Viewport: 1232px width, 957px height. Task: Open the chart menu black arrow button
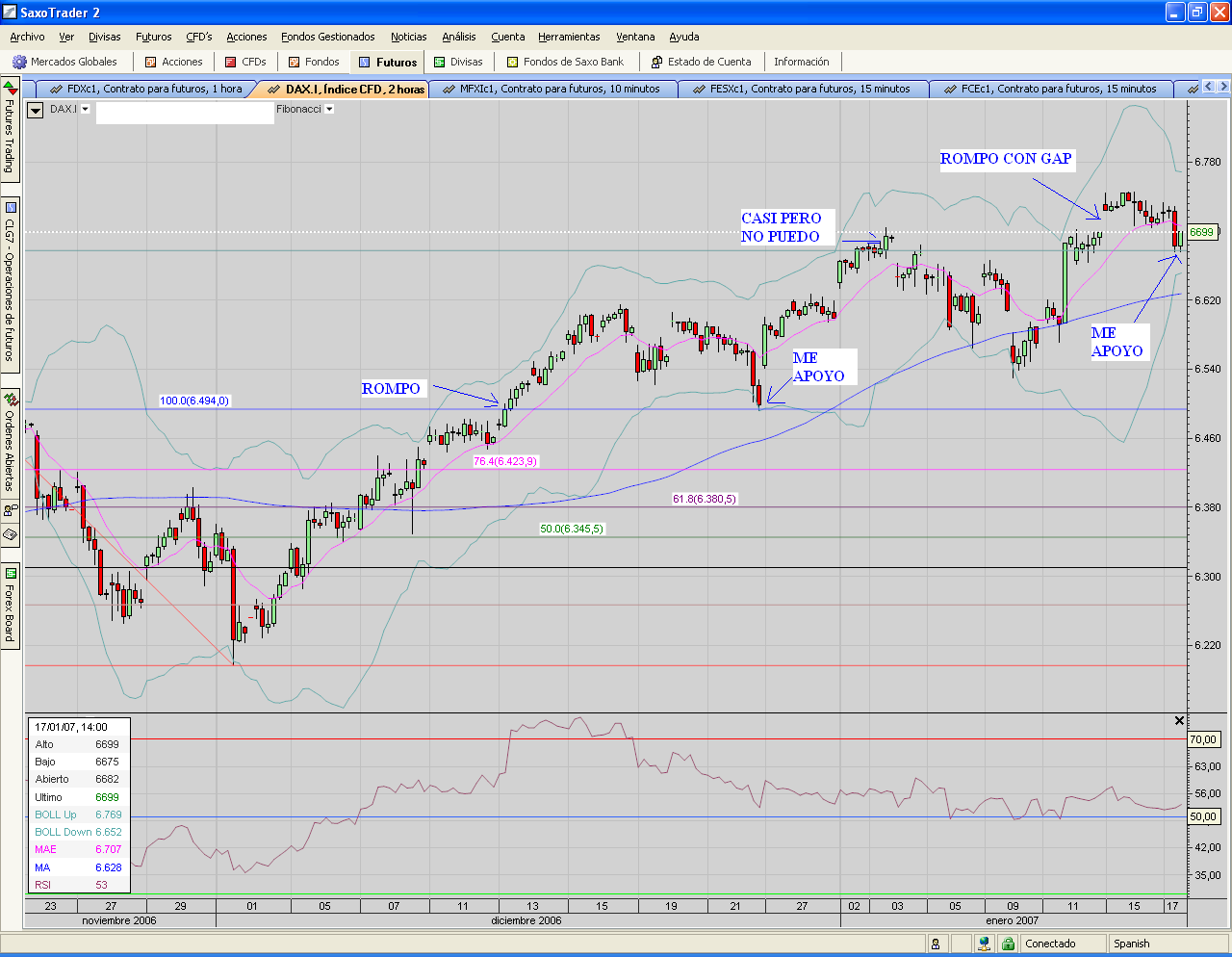point(35,110)
